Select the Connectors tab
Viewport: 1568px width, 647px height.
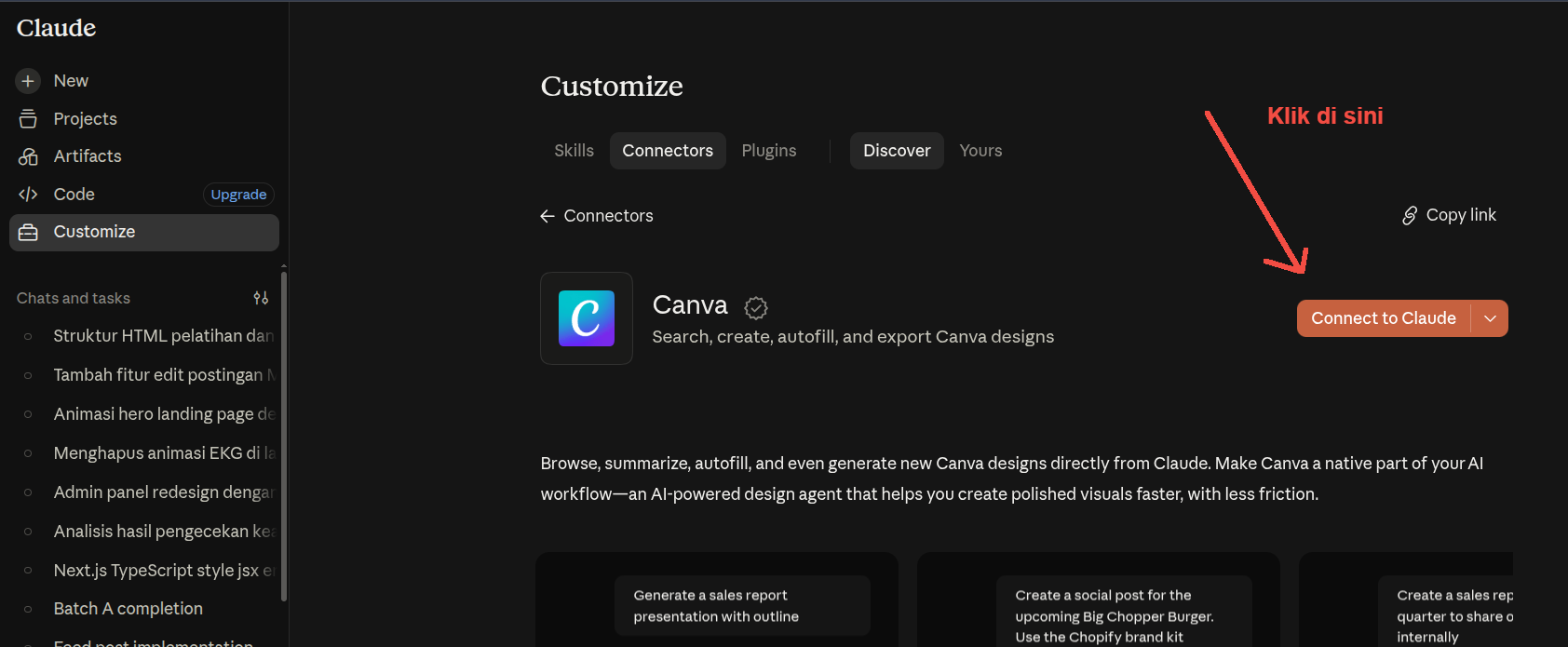(x=668, y=151)
